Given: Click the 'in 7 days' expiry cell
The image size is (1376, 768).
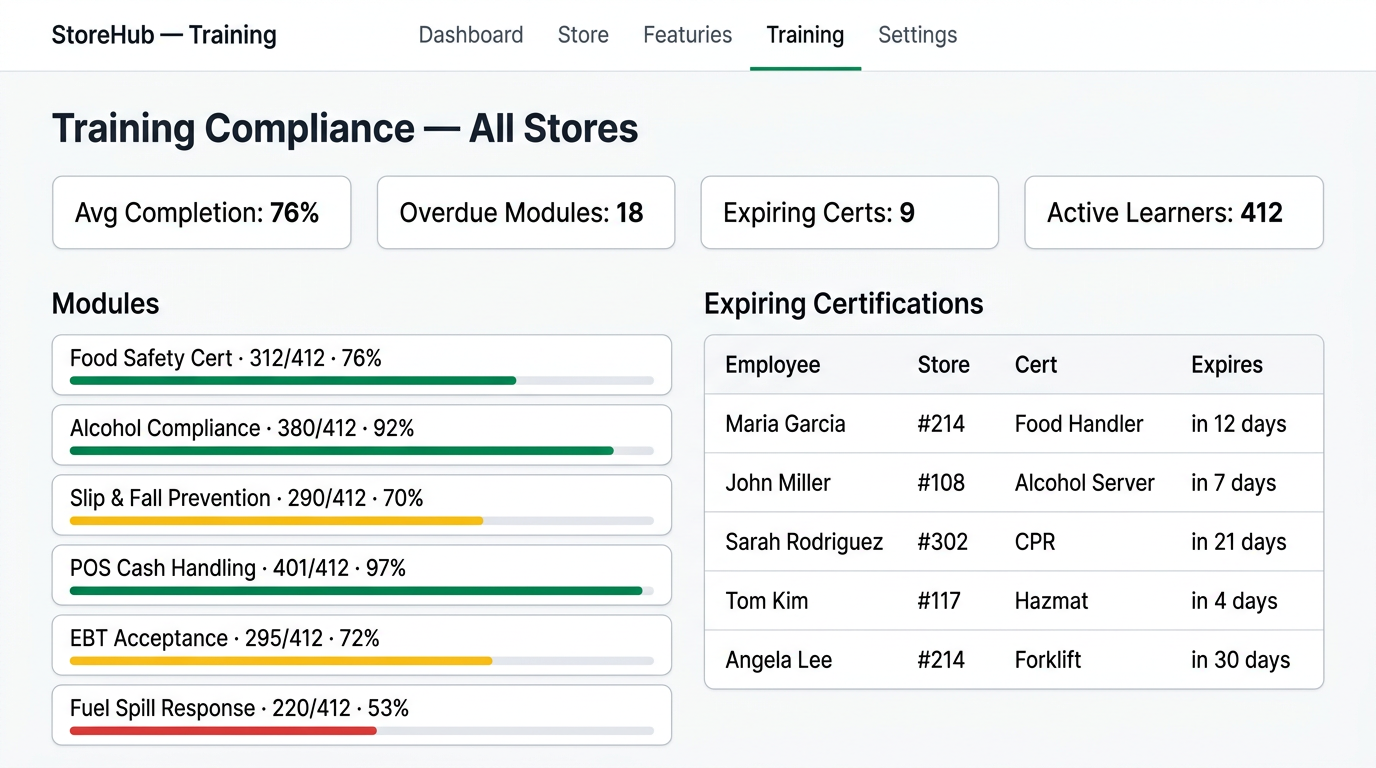Looking at the screenshot, I should click(x=1234, y=483).
